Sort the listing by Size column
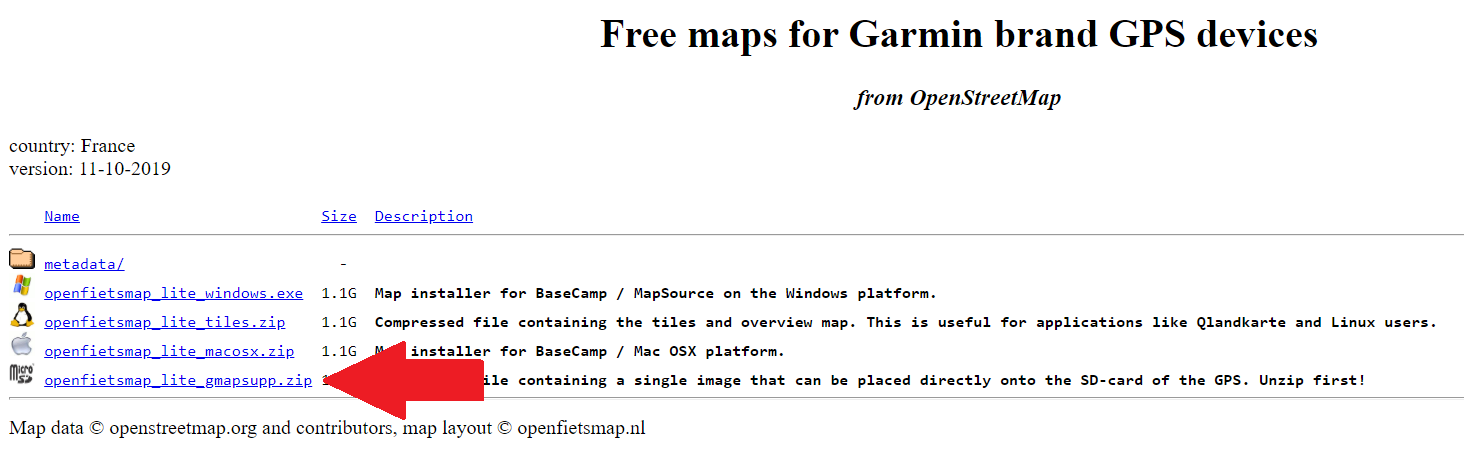The height and width of the screenshot is (462, 1464). [339, 216]
